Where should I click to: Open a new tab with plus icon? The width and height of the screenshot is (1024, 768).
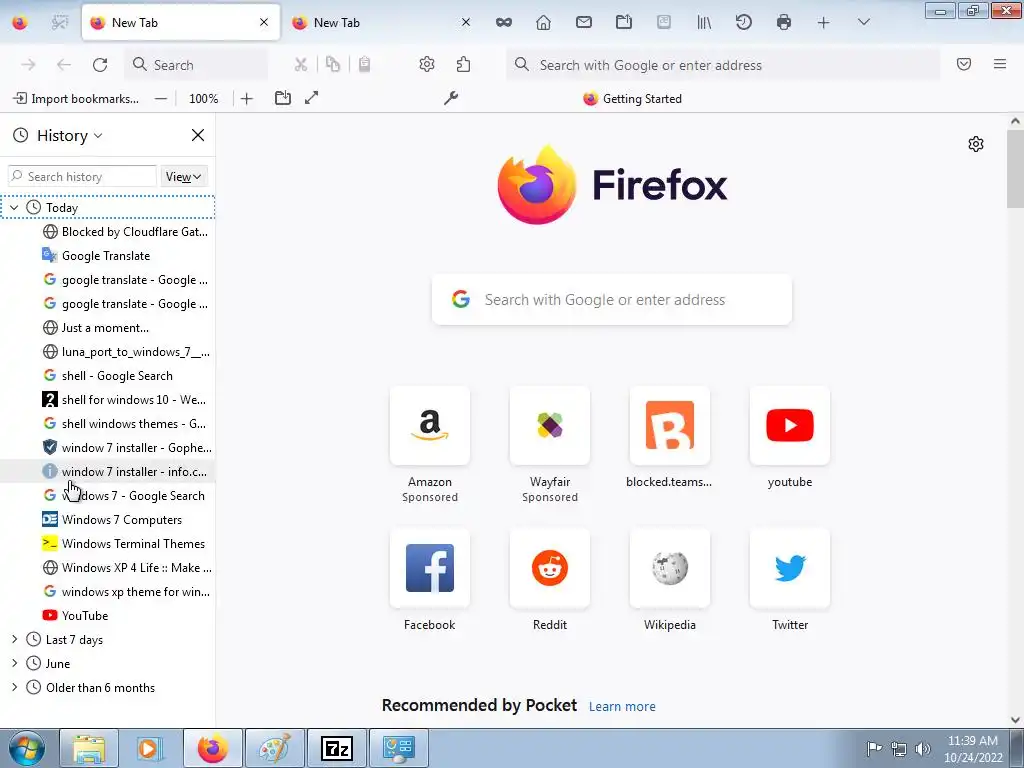[824, 23]
